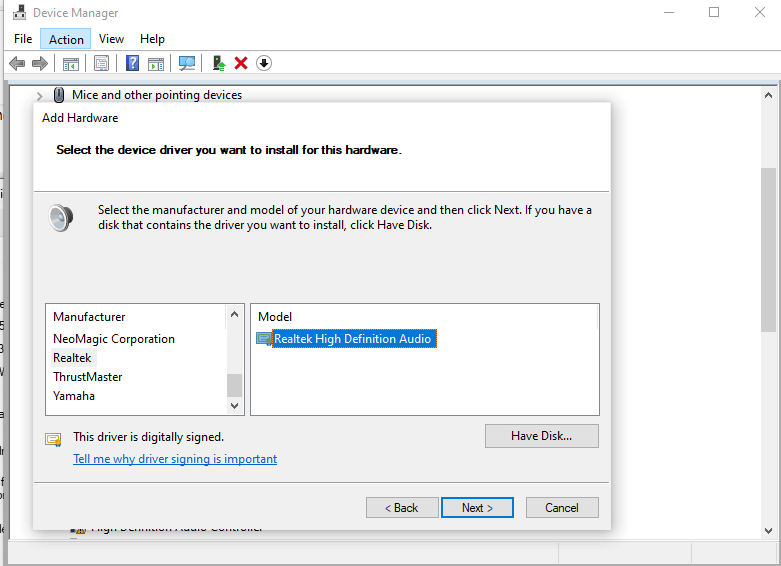Expand Mice and other pointing devices
The image size is (781, 566).
(x=39, y=96)
